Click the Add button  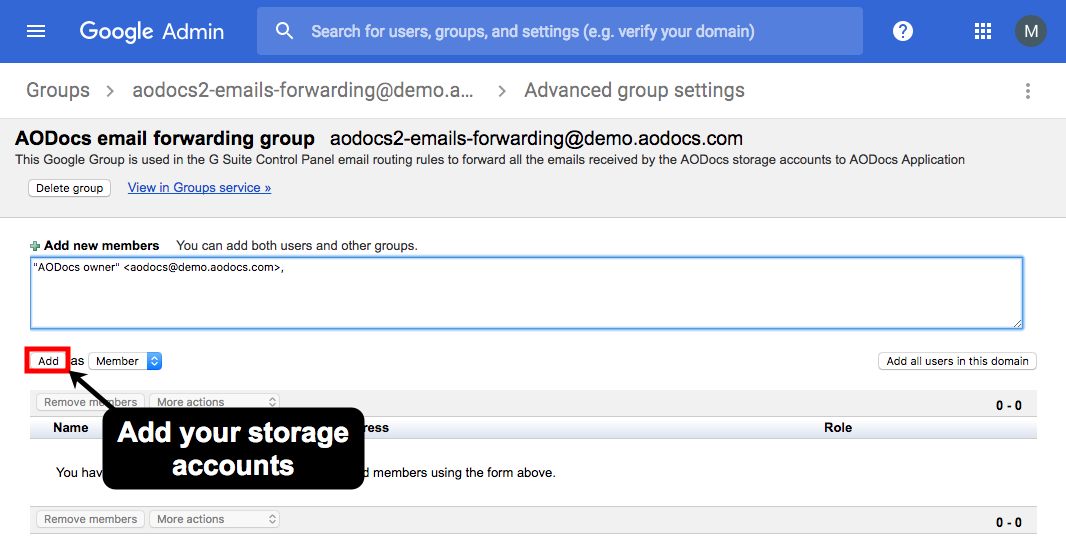click(48, 361)
